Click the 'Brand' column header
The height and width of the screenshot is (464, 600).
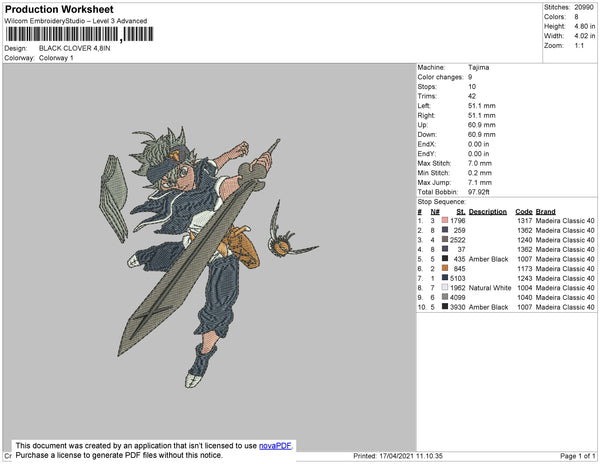click(x=545, y=212)
